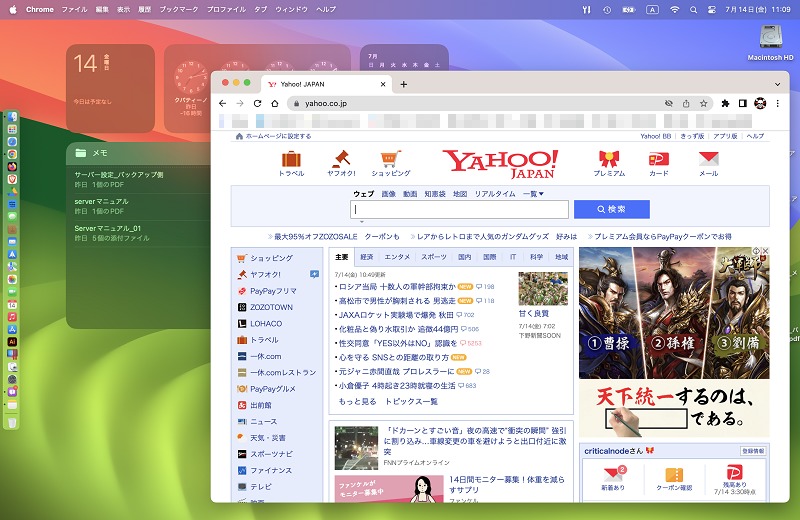Viewport: 800px width, 520px height.
Task: Open the Shopping cart icon in the header
Action: [x=391, y=159]
